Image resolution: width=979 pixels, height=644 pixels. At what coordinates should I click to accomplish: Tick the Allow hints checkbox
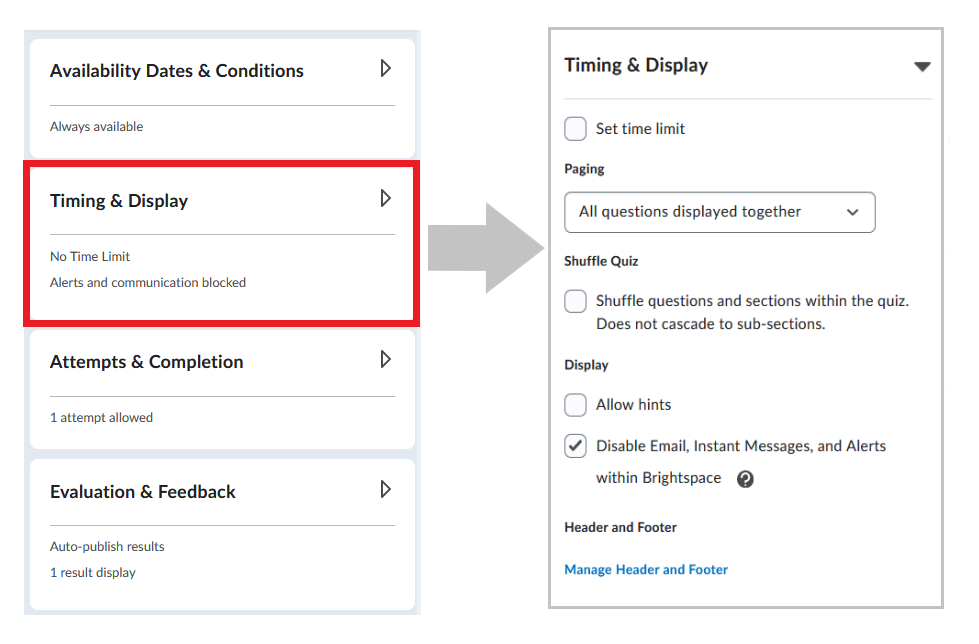(x=575, y=405)
